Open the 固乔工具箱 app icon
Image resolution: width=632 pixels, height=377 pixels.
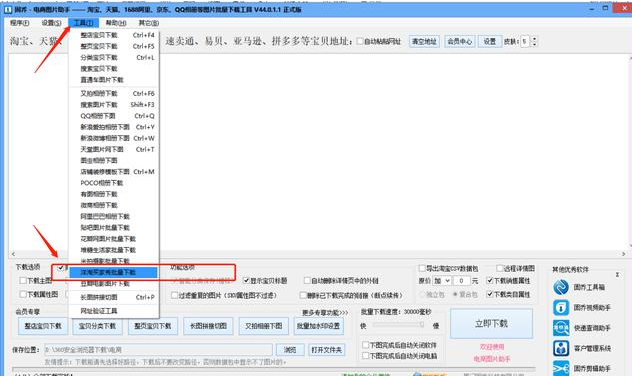click(561, 287)
